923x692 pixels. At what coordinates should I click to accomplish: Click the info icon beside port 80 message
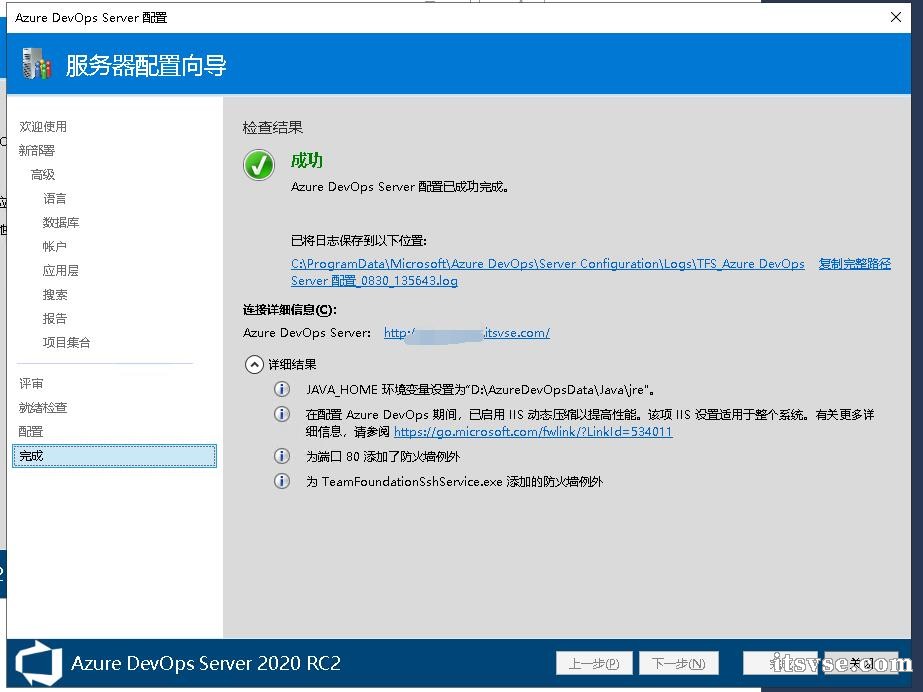pyautogui.click(x=282, y=456)
